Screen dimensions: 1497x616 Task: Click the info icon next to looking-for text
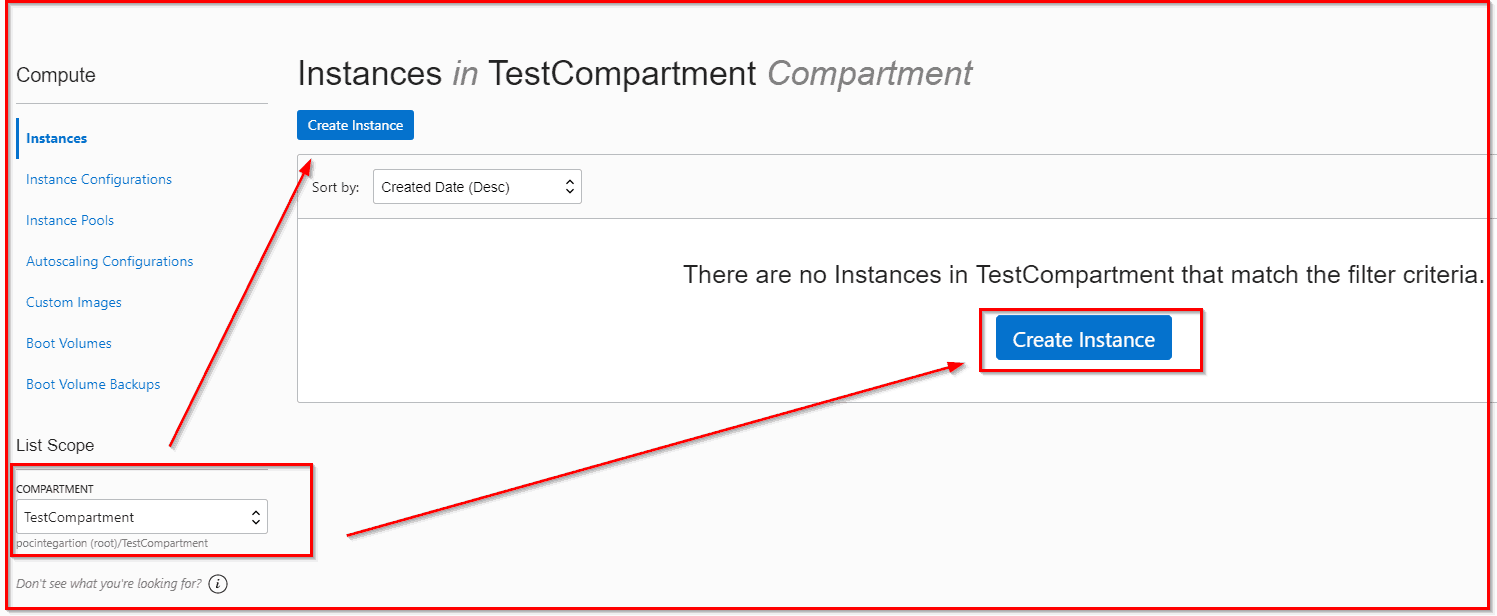tap(217, 583)
